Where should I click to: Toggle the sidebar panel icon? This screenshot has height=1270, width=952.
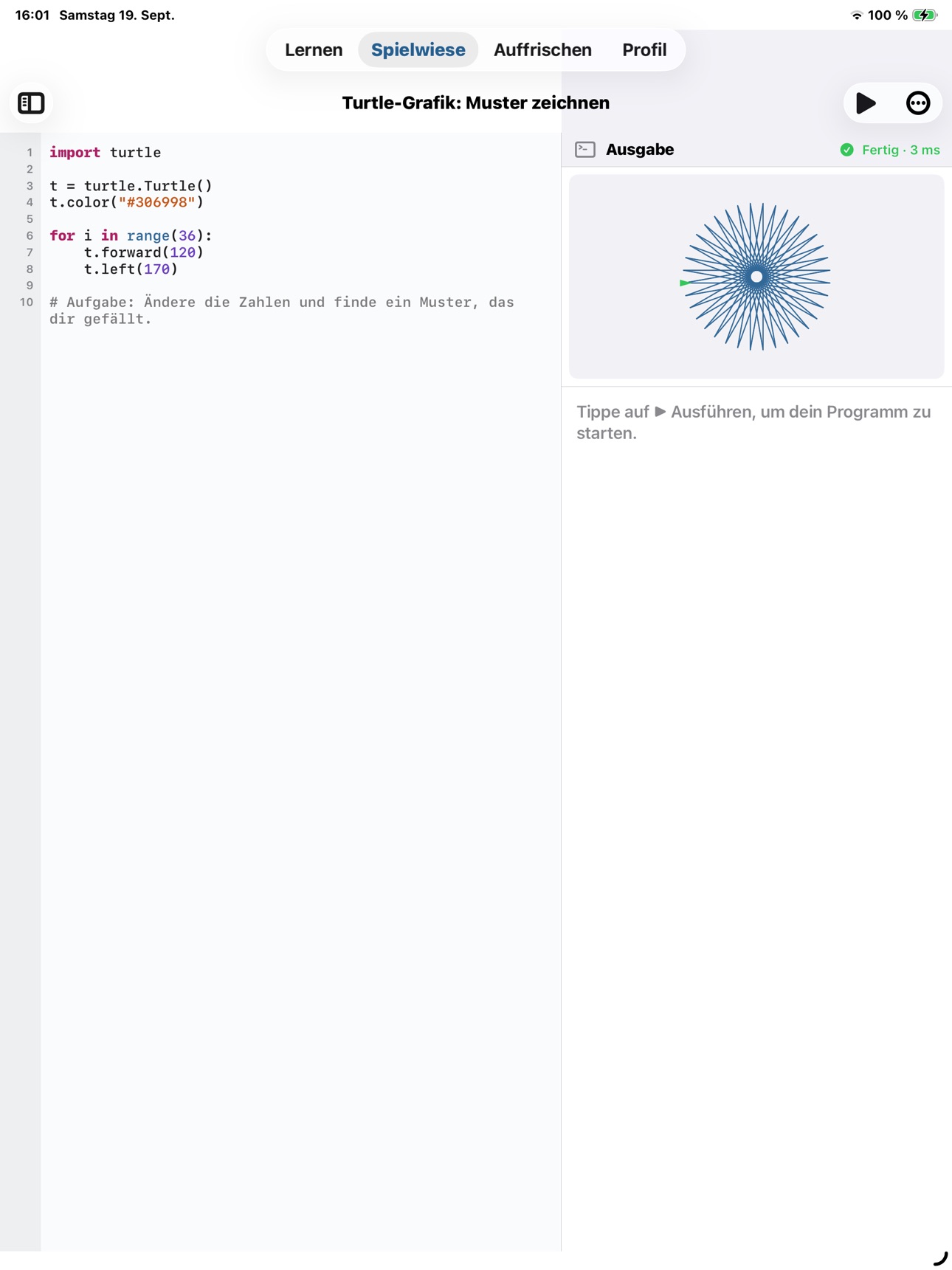pyautogui.click(x=31, y=103)
